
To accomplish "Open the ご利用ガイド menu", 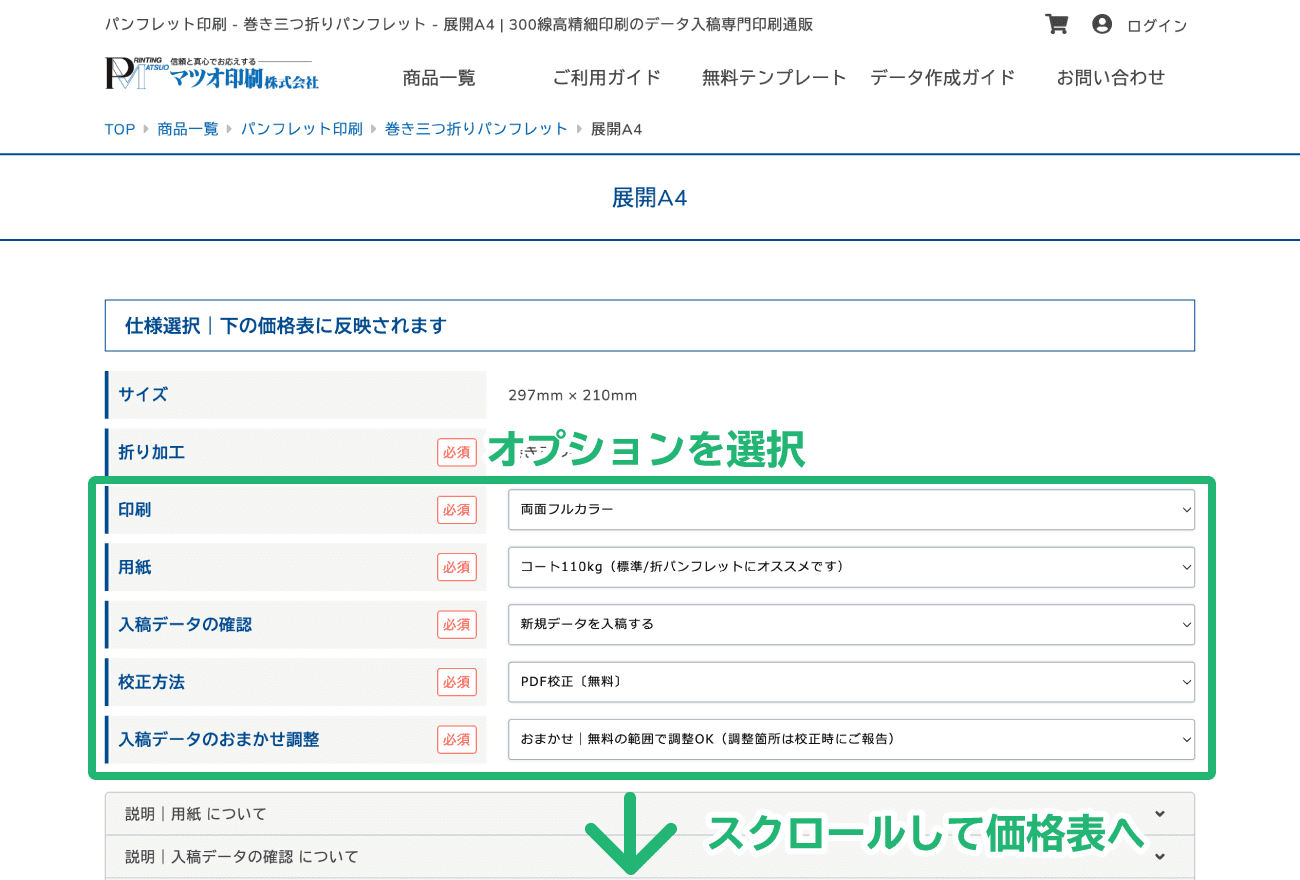I will [x=606, y=77].
